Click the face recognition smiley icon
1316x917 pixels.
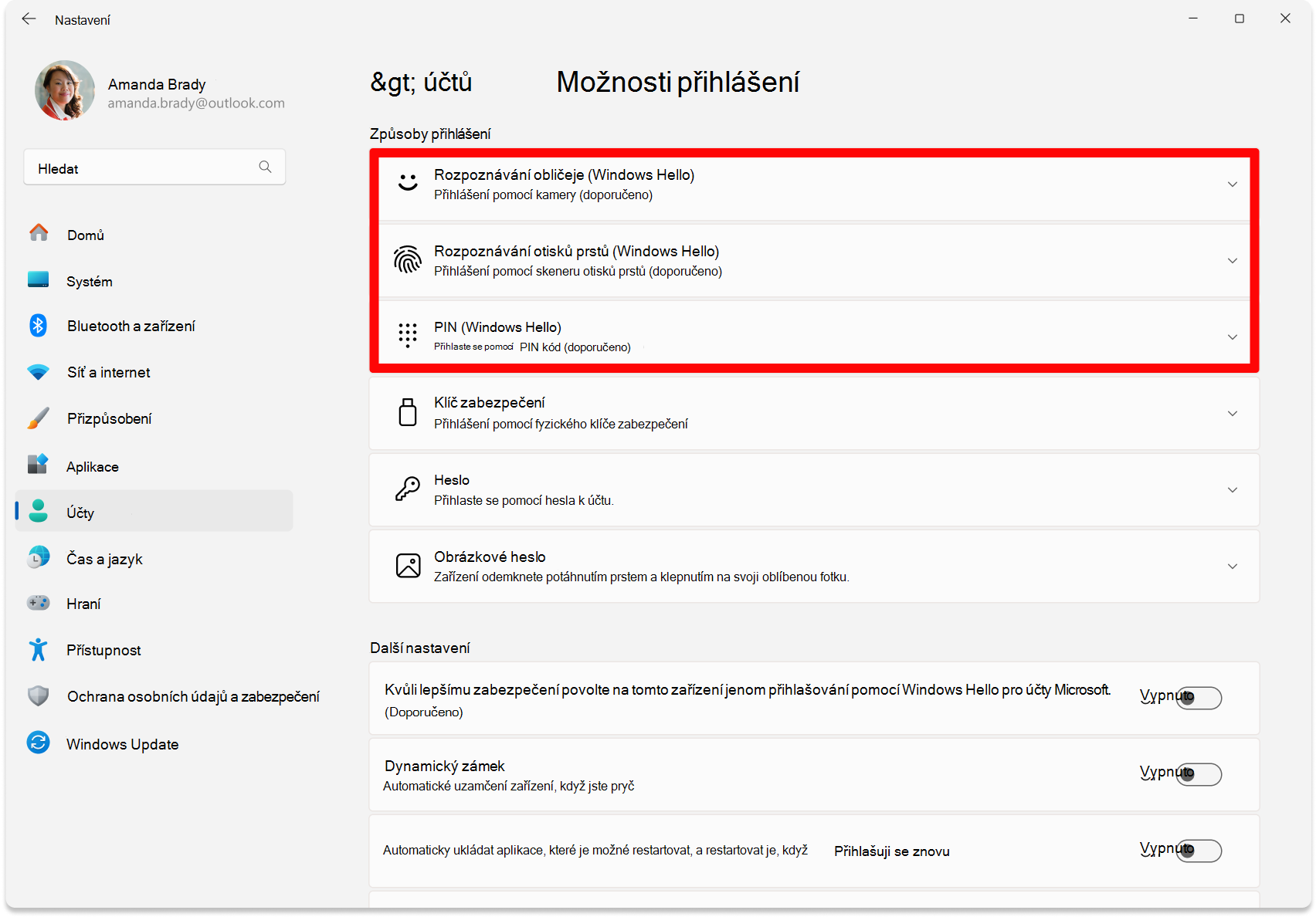tap(408, 183)
